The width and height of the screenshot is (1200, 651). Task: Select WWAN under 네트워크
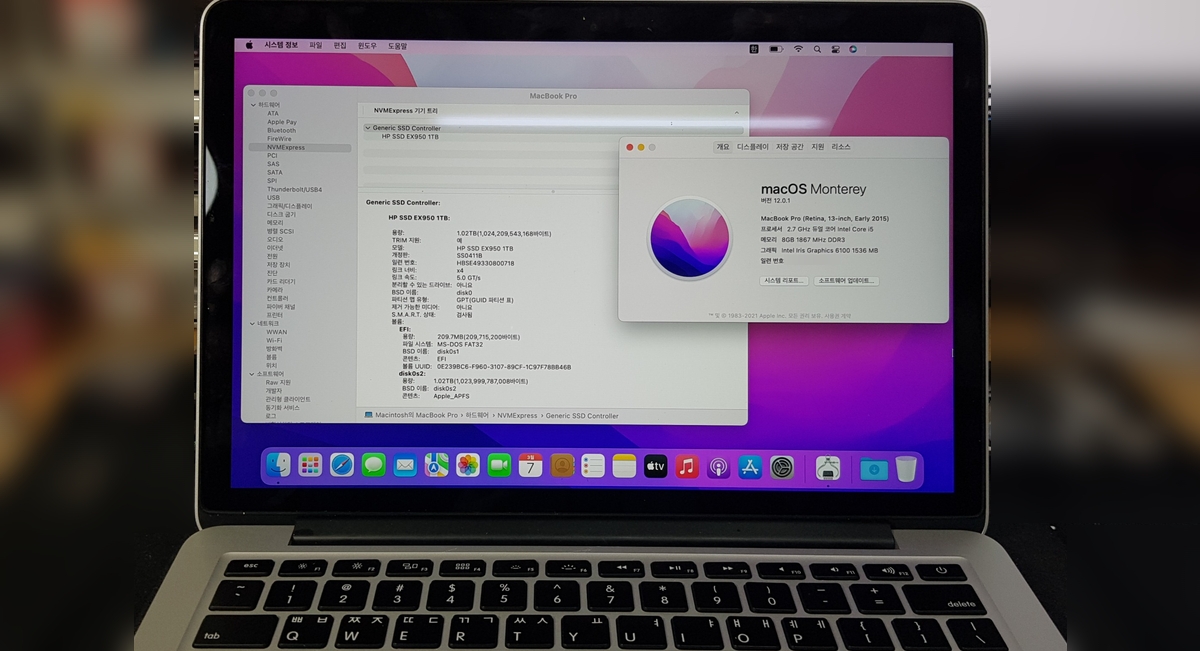pos(276,332)
